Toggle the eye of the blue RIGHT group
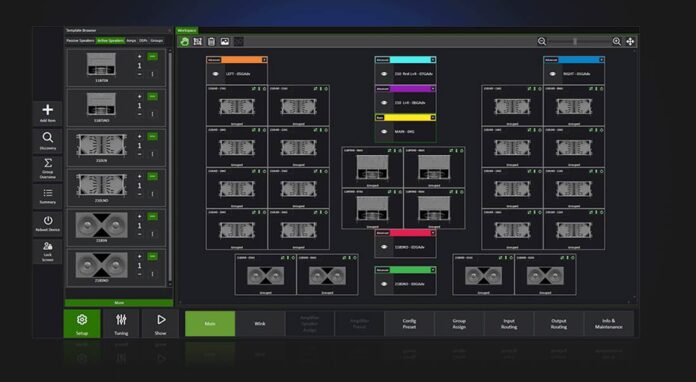This screenshot has height=382, width=696. pos(553,74)
